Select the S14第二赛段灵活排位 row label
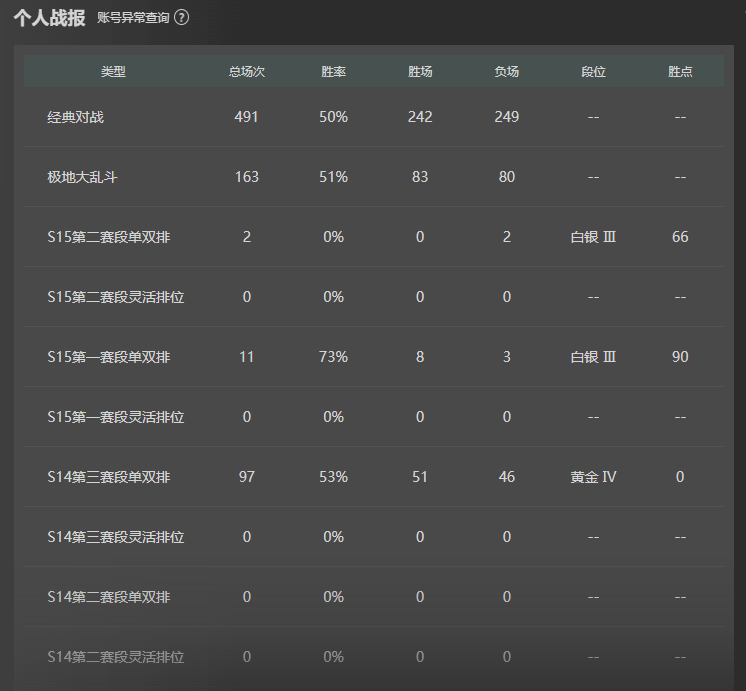Image resolution: width=746 pixels, height=691 pixels. click(x=116, y=657)
